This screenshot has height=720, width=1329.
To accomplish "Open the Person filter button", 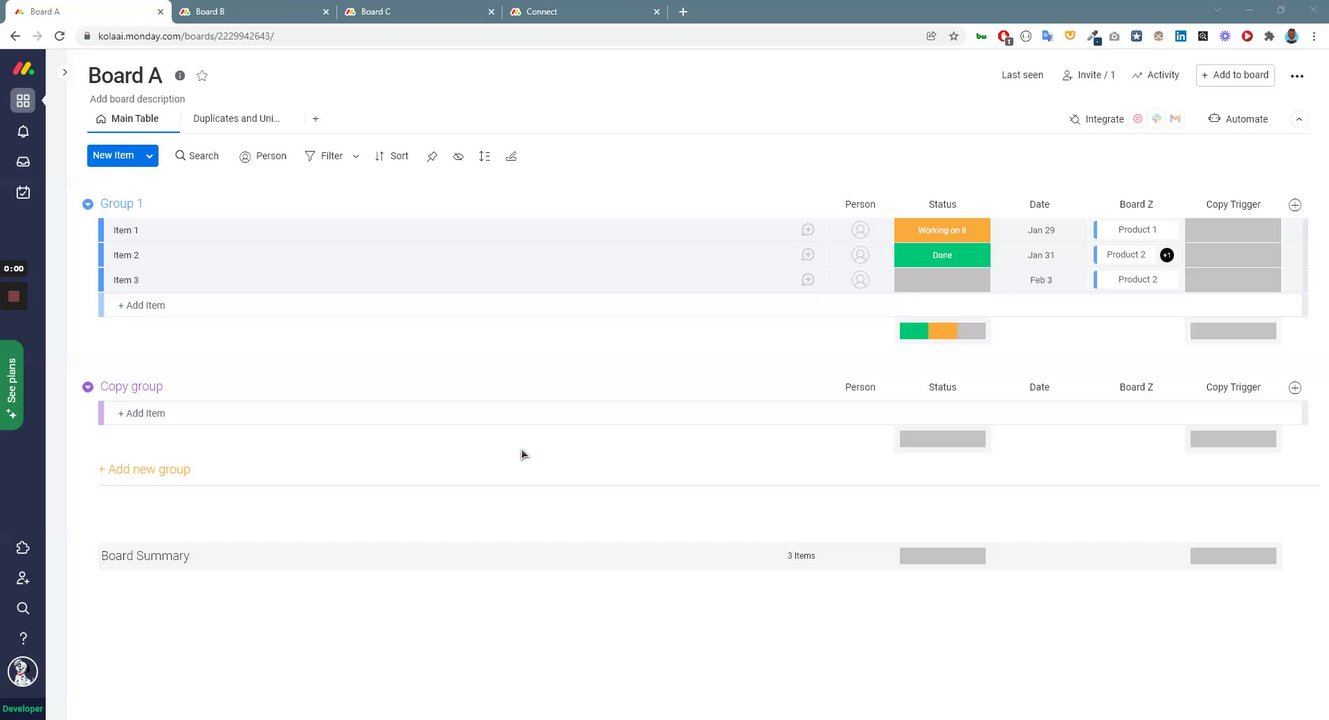I will tap(263, 156).
